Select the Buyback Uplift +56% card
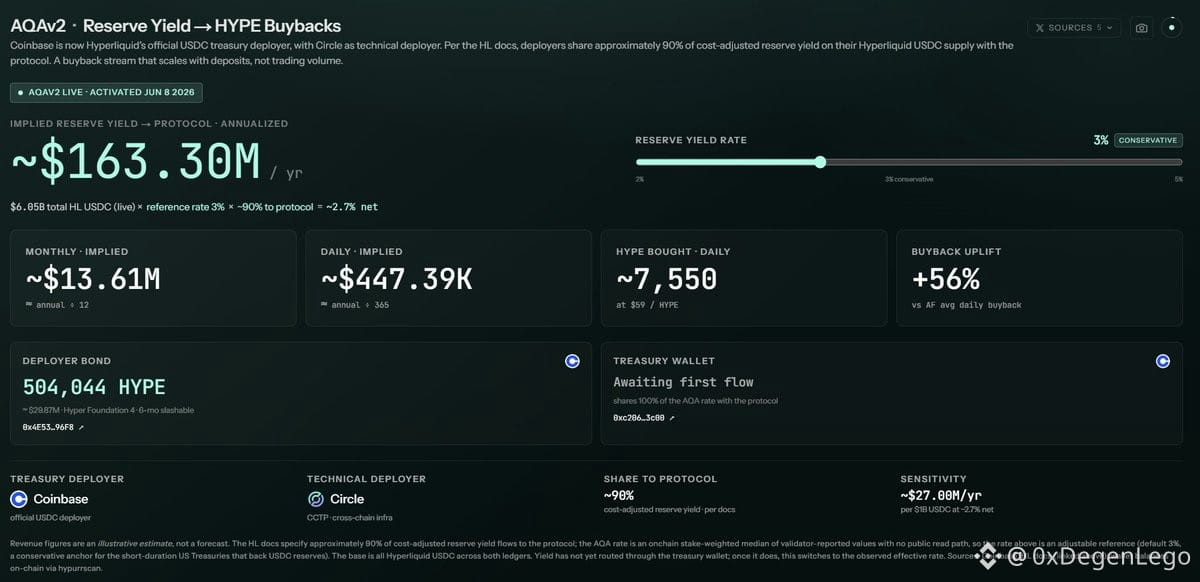Viewport: 1200px width, 582px height. pos(1040,278)
